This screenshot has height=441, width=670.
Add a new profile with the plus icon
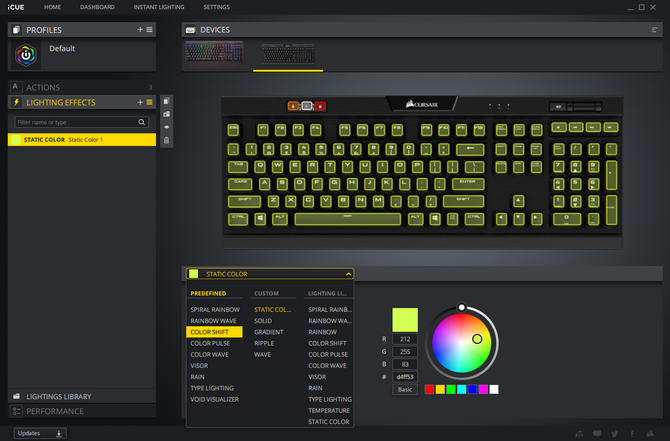pos(140,29)
